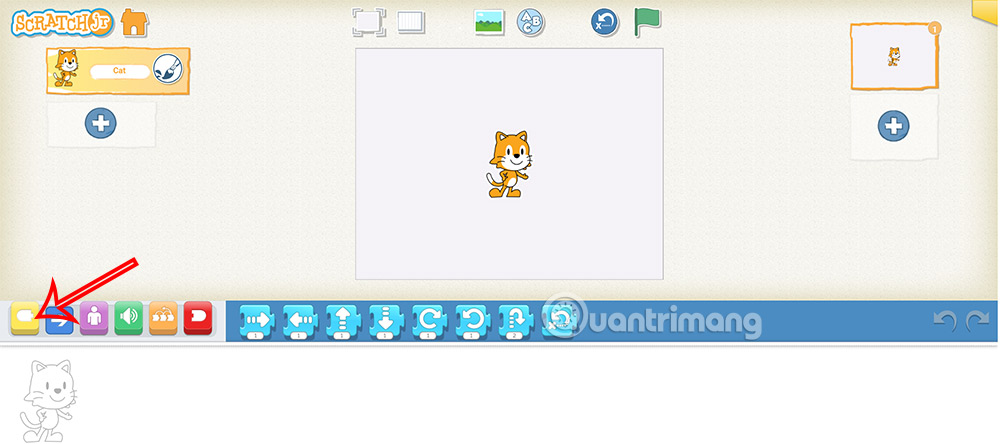Open the ScratchJr logo menu
1000x444 pixels.
[x=61, y=23]
